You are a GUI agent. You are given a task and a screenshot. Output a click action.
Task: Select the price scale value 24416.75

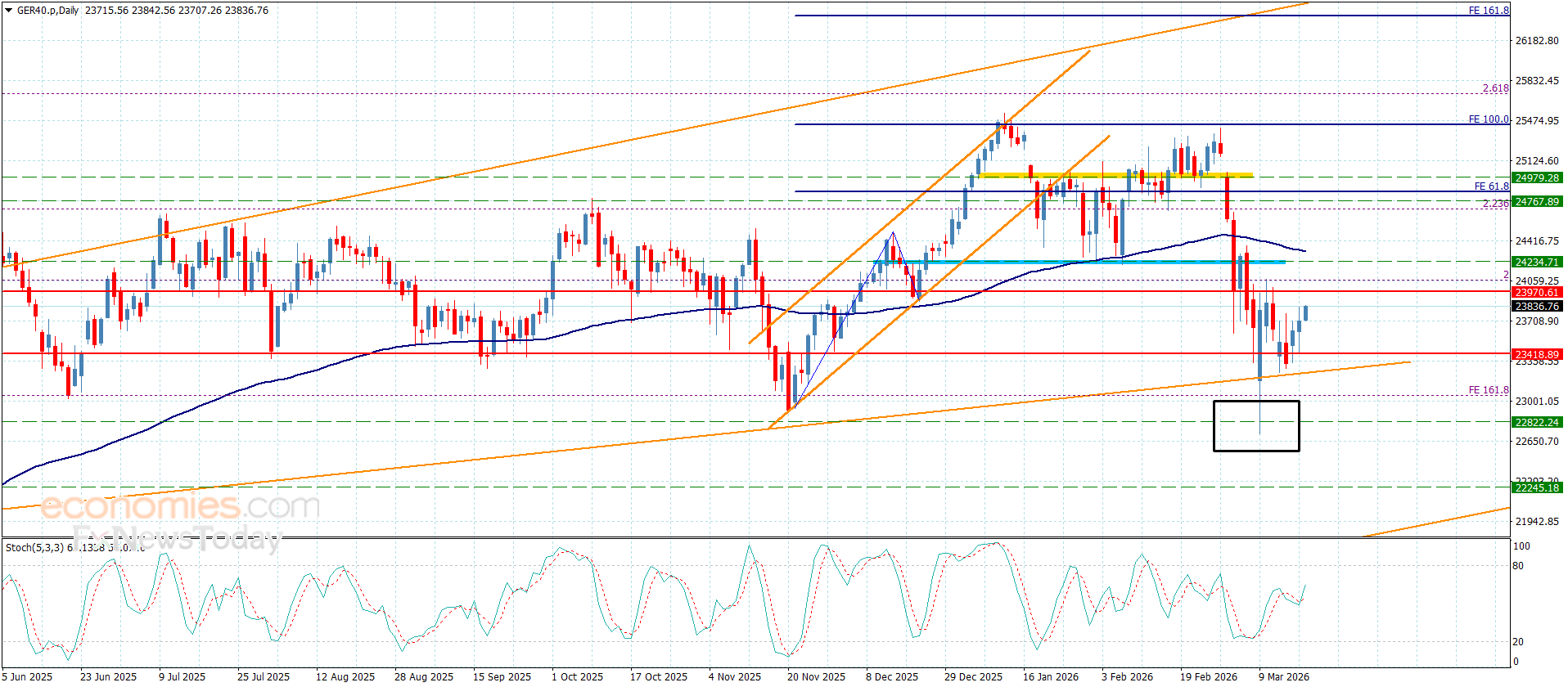(1537, 241)
